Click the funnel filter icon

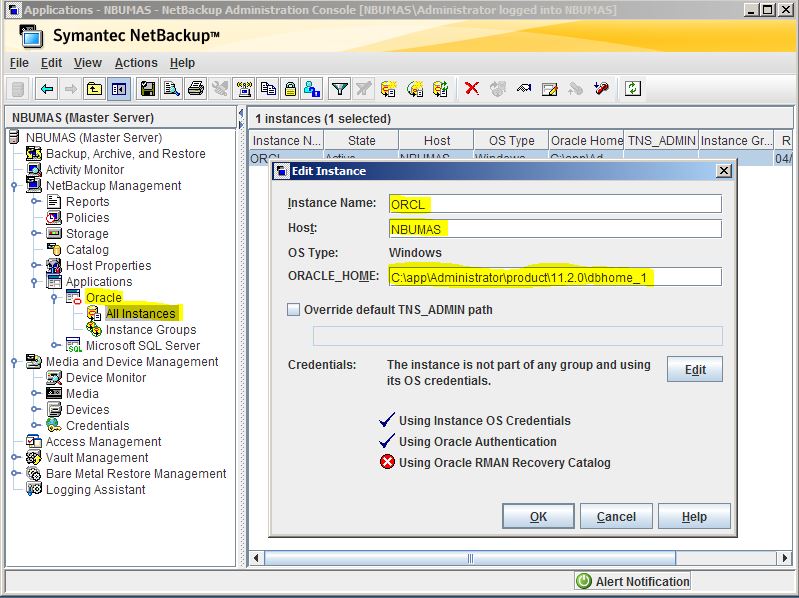click(339, 89)
